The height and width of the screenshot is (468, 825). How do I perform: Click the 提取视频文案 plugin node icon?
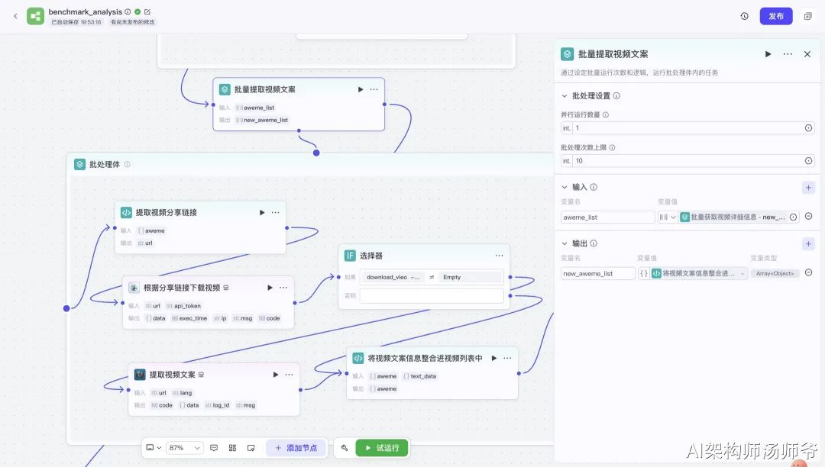tap(139, 374)
